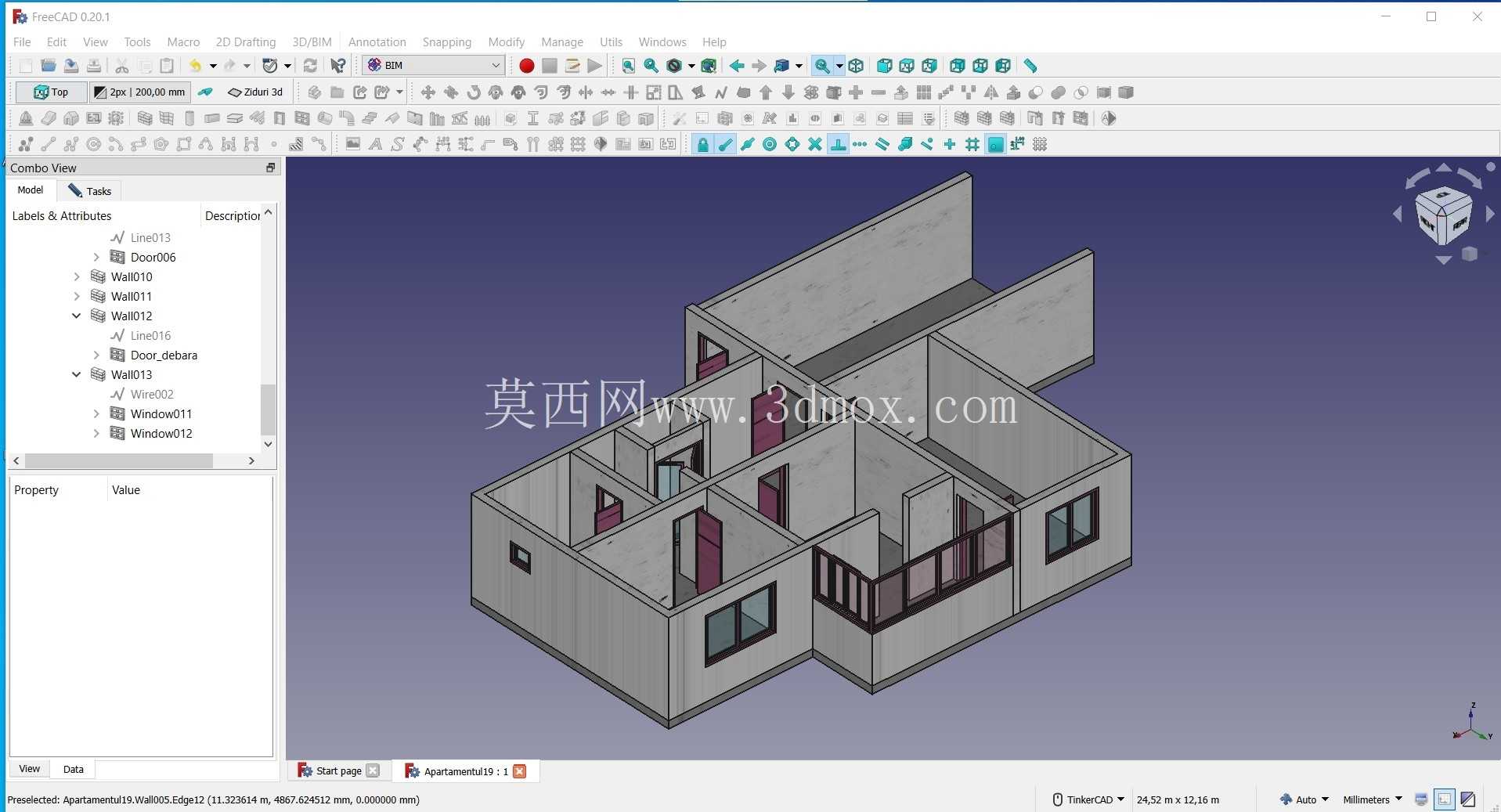Close the Apartamentul19 document tab
This screenshot has height=812, width=1501.
[x=519, y=771]
